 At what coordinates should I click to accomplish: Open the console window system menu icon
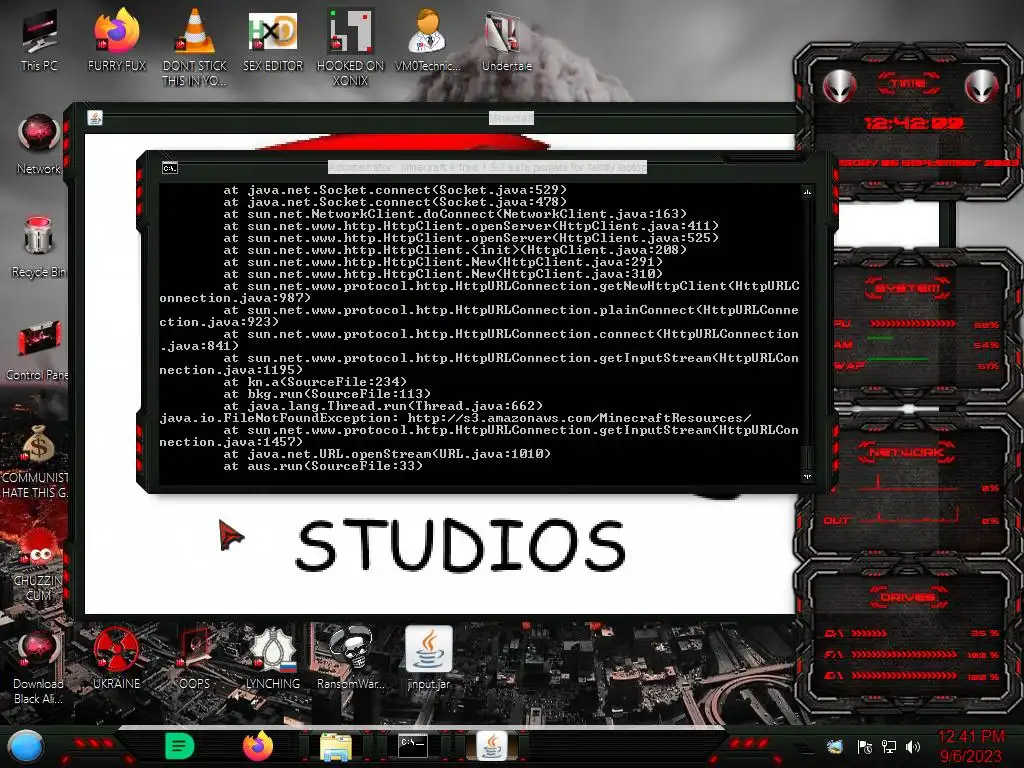tap(170, 168)
